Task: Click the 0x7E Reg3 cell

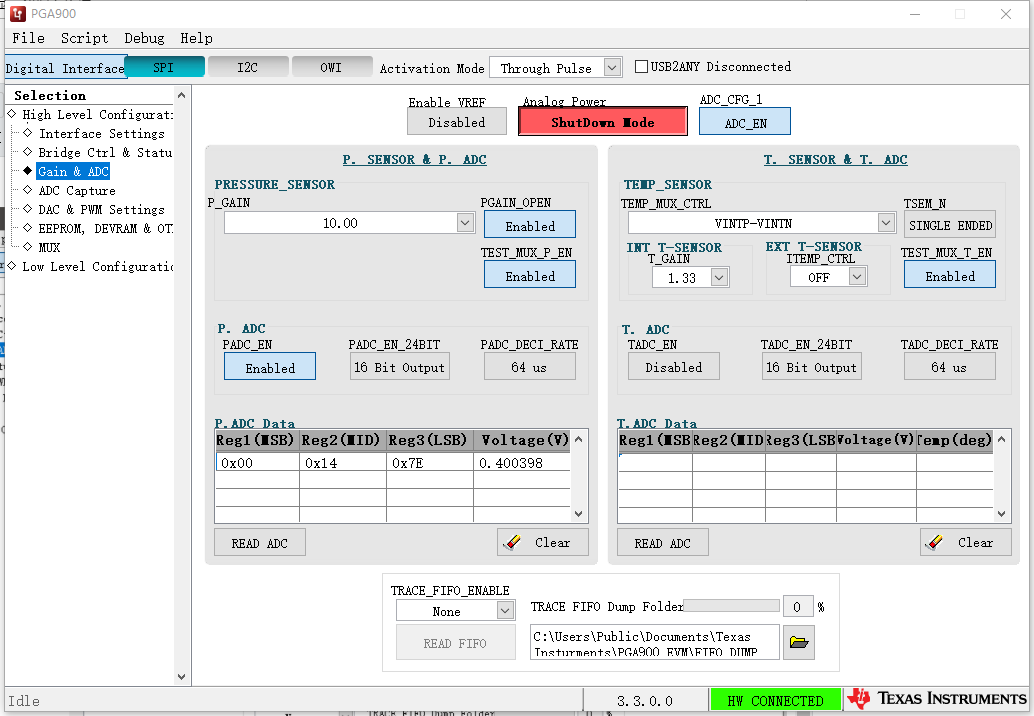Action: click(429, 463)
